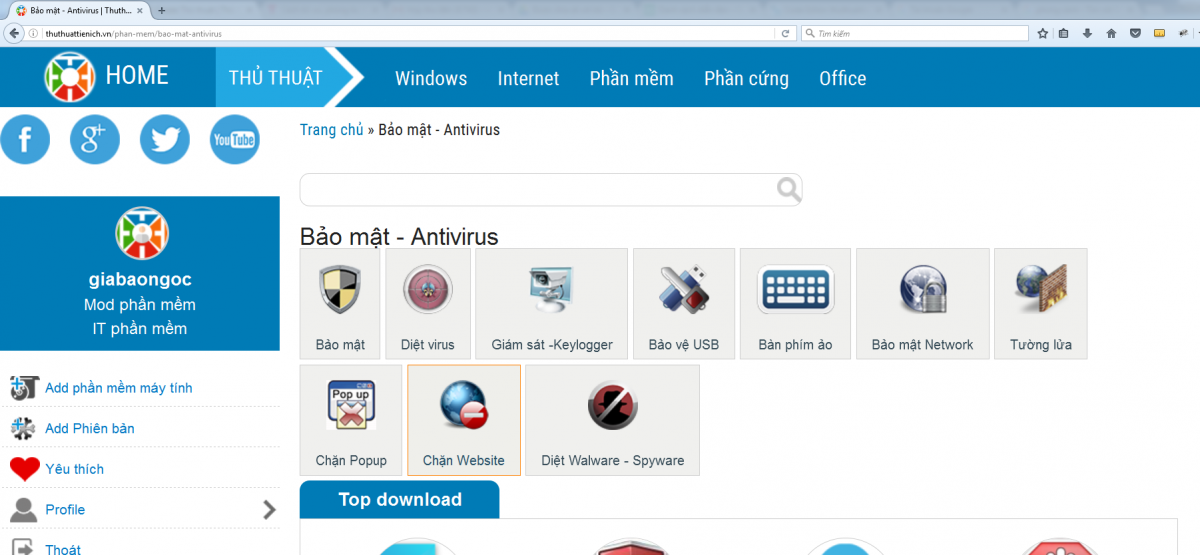Open the Twitter social icon
The height and width of the screenshot is (555, 1200).
point(165,140)
